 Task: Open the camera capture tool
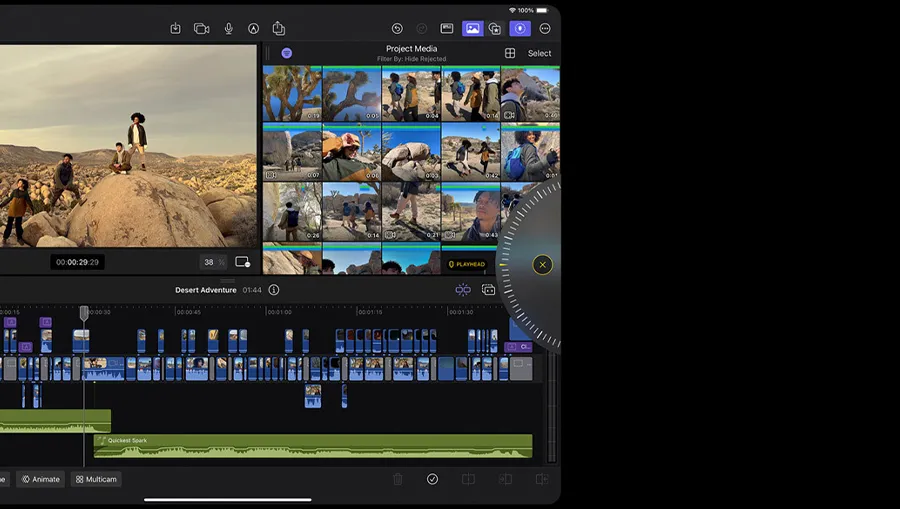(x=201, y=29)
